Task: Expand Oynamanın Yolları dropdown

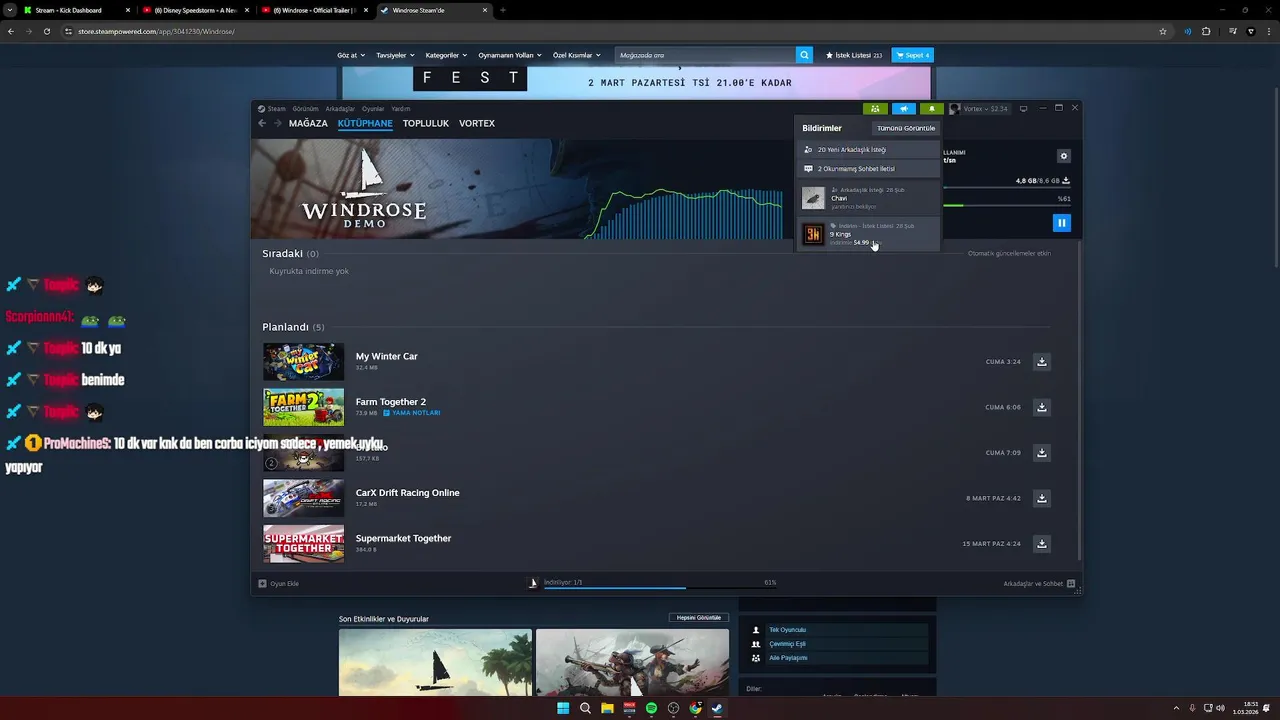Action: (x=510, y=55)
